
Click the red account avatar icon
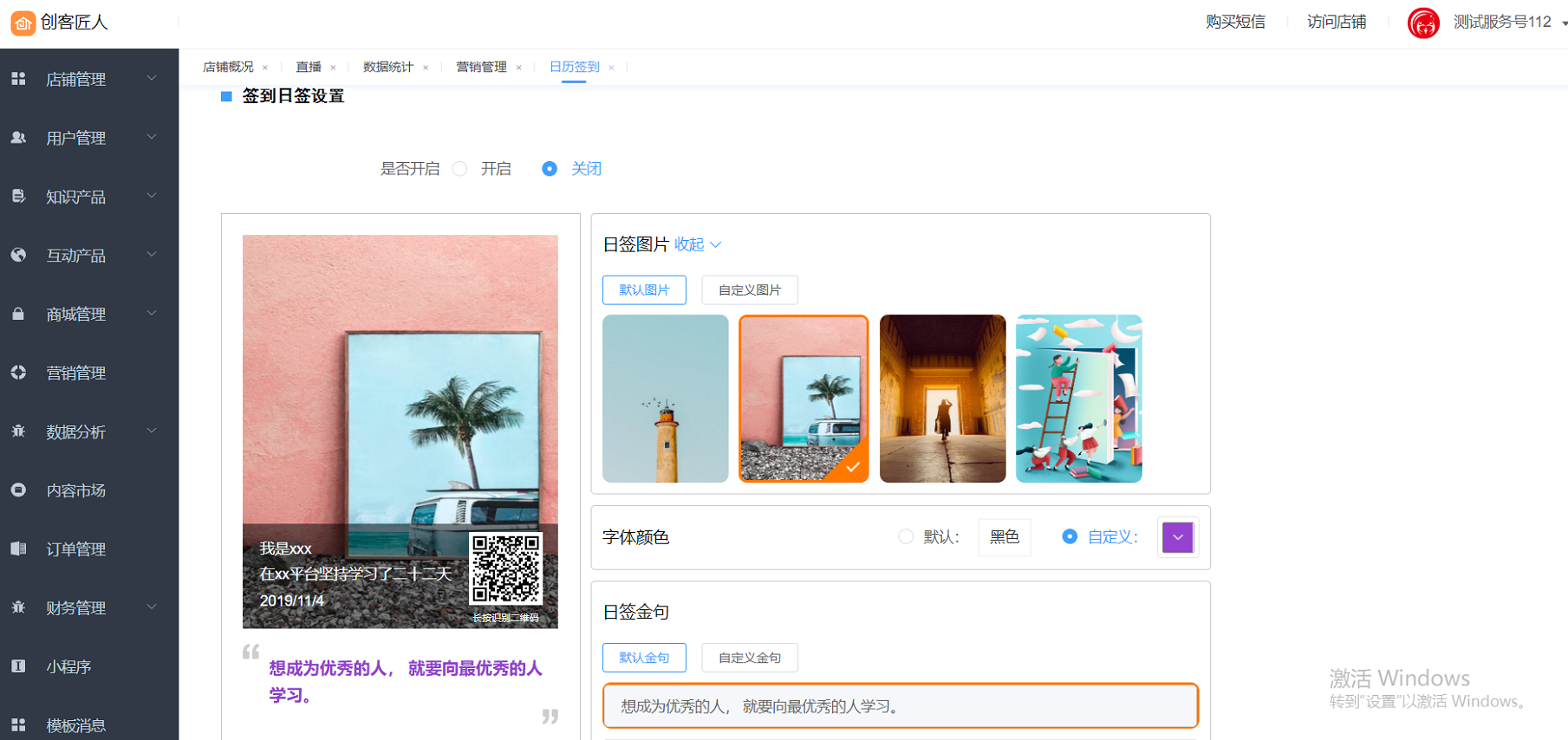pos(1423,23)
